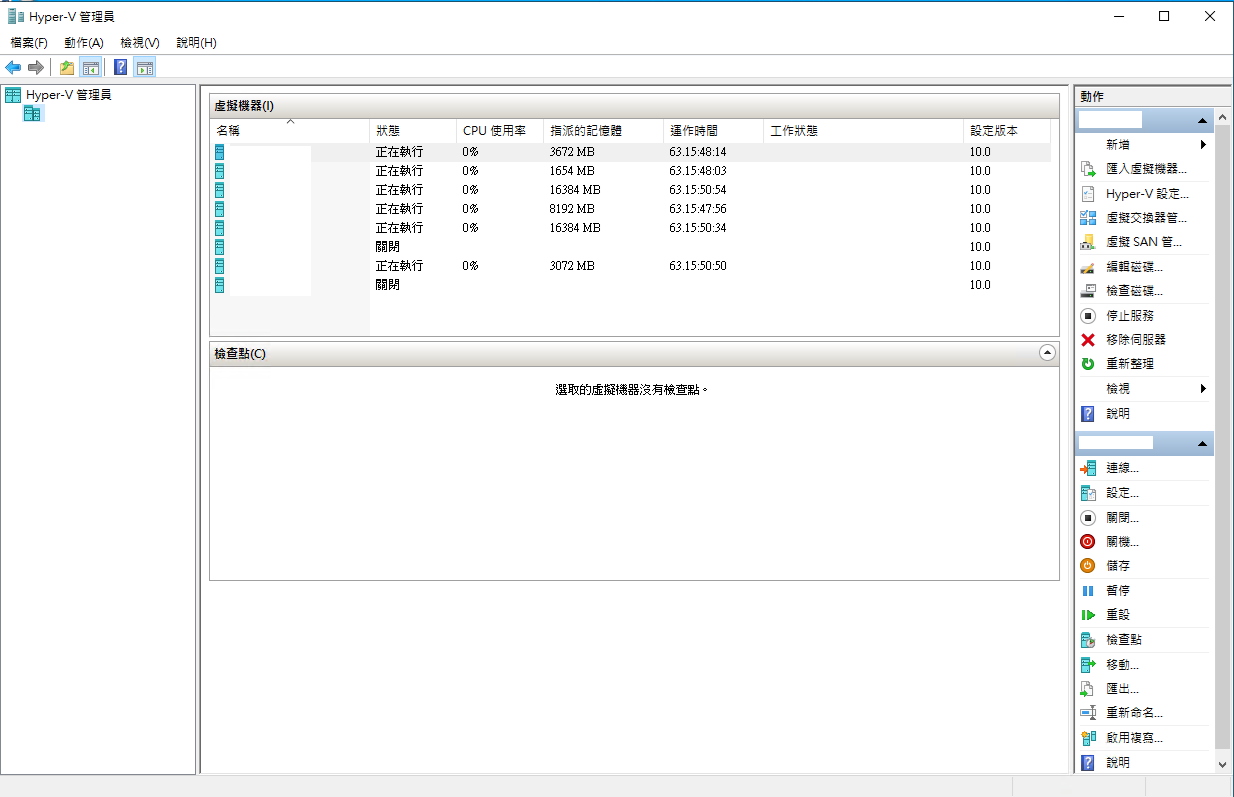Select the row with uptime 63.15:50:34
The width and height of the screenshot is (1234, 797).
(631, 228)
